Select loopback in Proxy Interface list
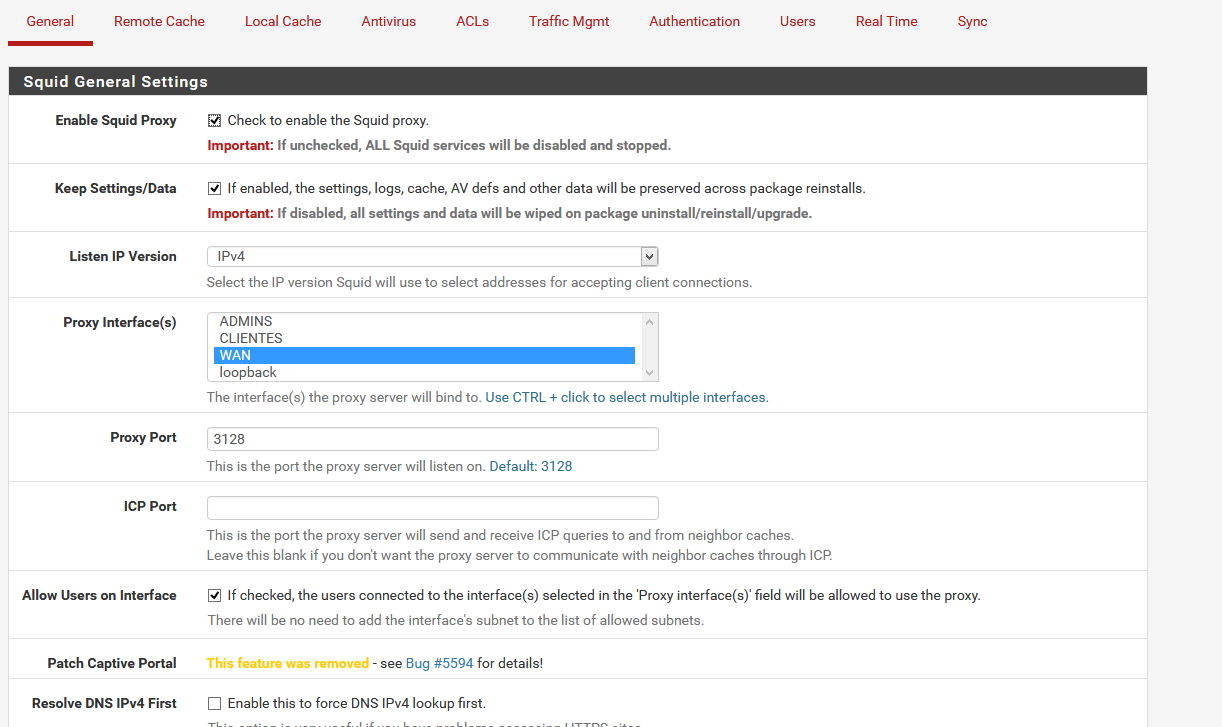 pos(424,372)
